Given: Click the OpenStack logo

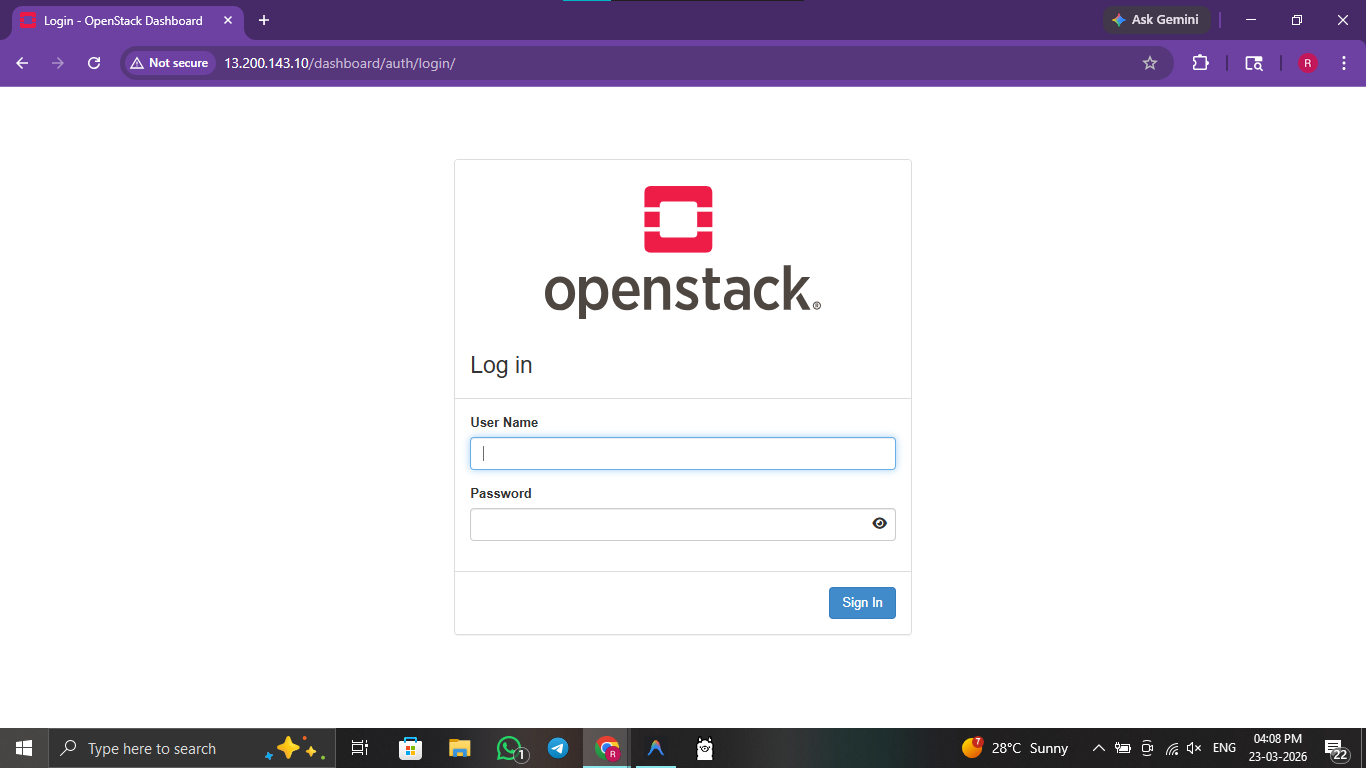Looking at the screenshot, I should click(x=683, y=252).
